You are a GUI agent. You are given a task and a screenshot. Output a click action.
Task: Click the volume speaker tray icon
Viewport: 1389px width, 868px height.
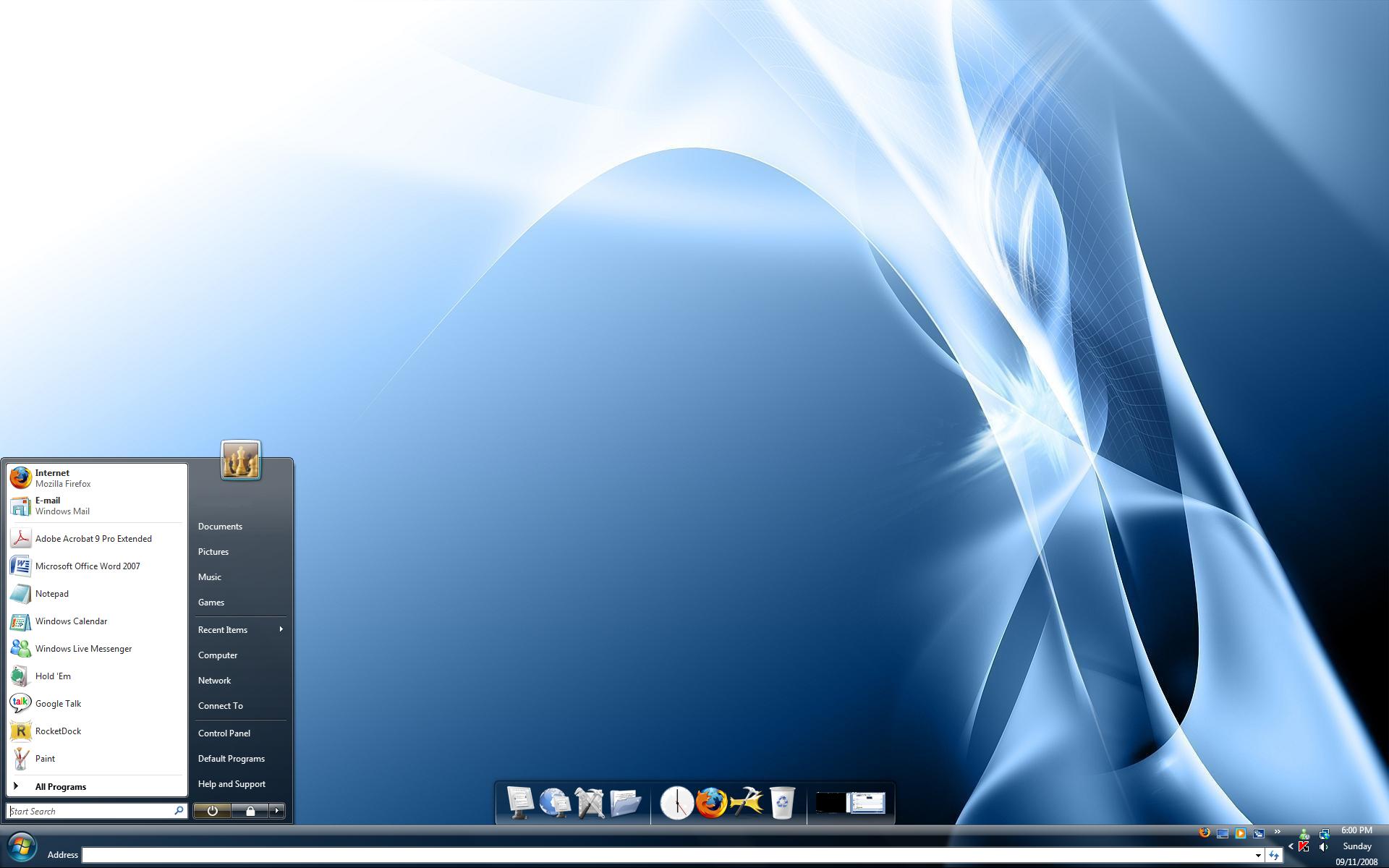tap(1323, 847)
